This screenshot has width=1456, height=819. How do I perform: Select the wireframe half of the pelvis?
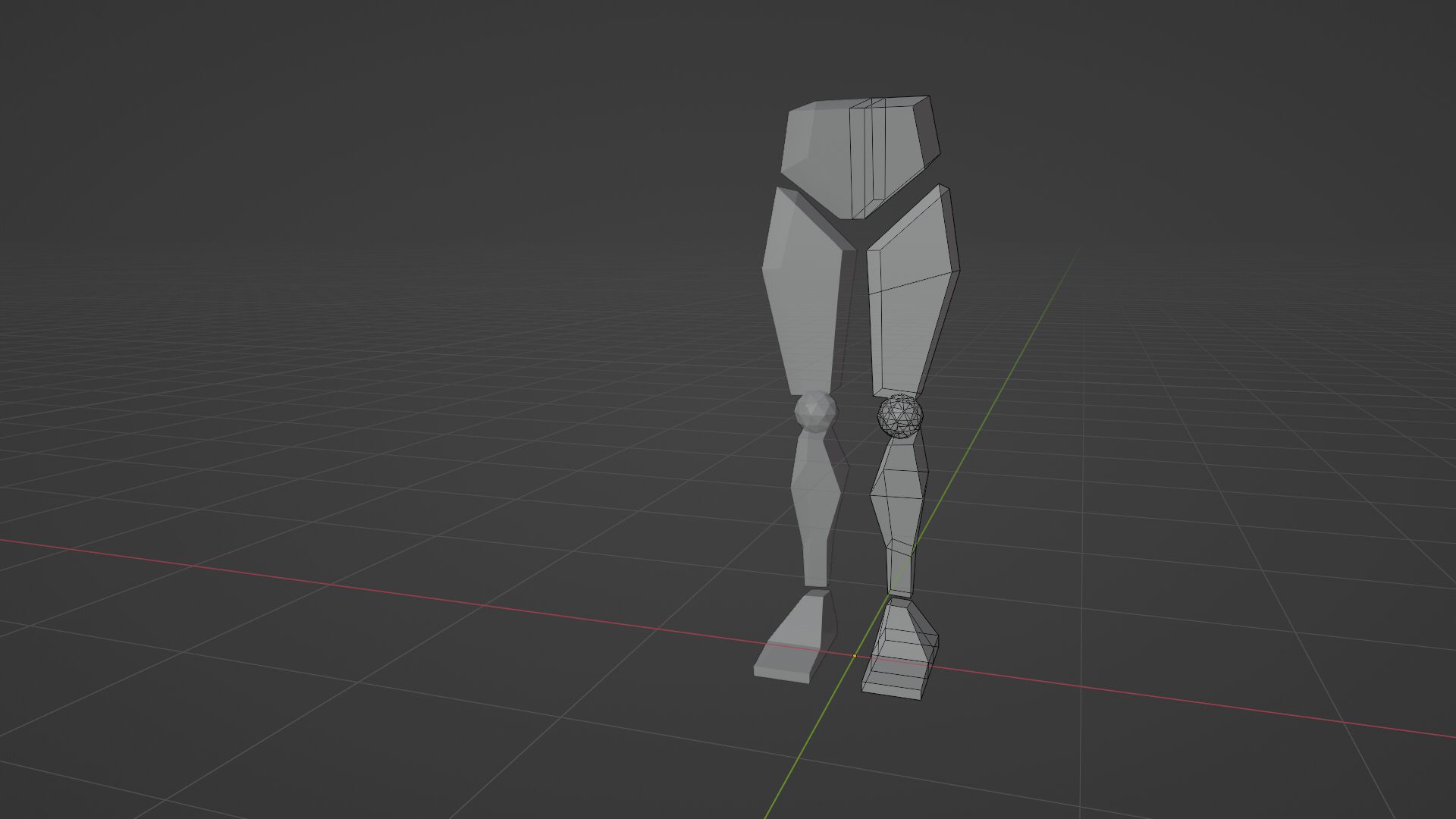pyautogui.click(x=902, y=144)
